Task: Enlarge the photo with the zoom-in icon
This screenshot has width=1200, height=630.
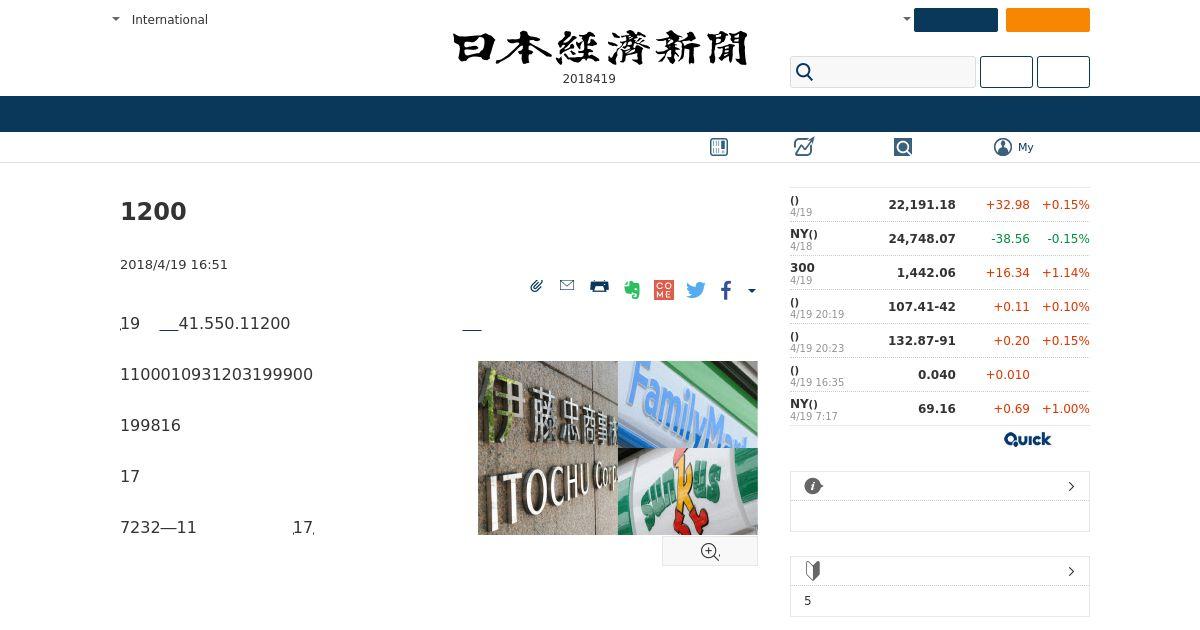Action: [x=710, y=552]
